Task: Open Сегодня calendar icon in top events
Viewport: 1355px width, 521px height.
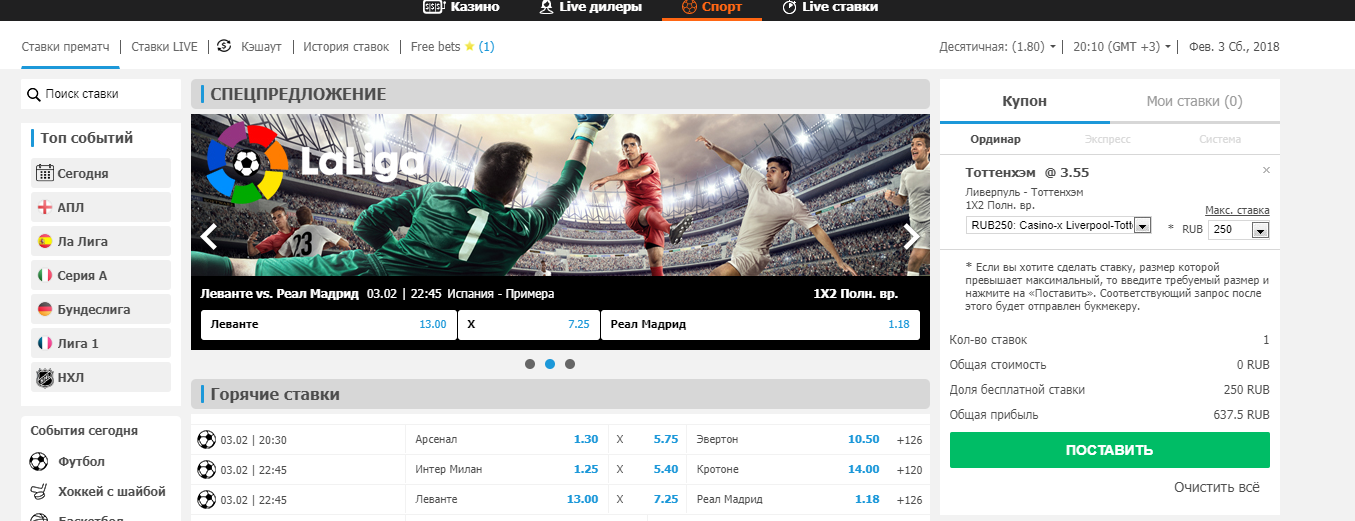Action: coord(44,173)
